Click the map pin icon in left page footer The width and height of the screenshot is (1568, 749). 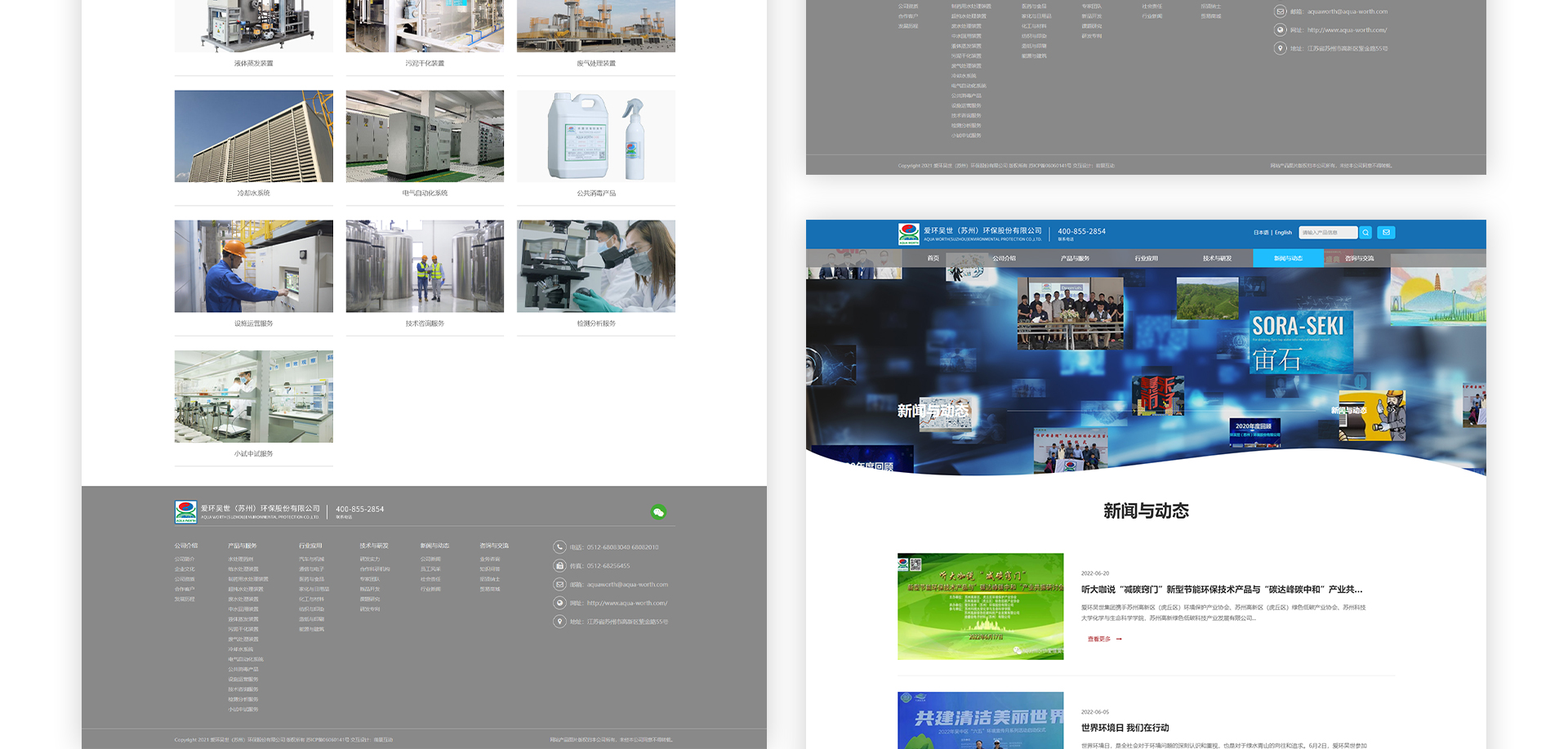[x=559, y=622]
